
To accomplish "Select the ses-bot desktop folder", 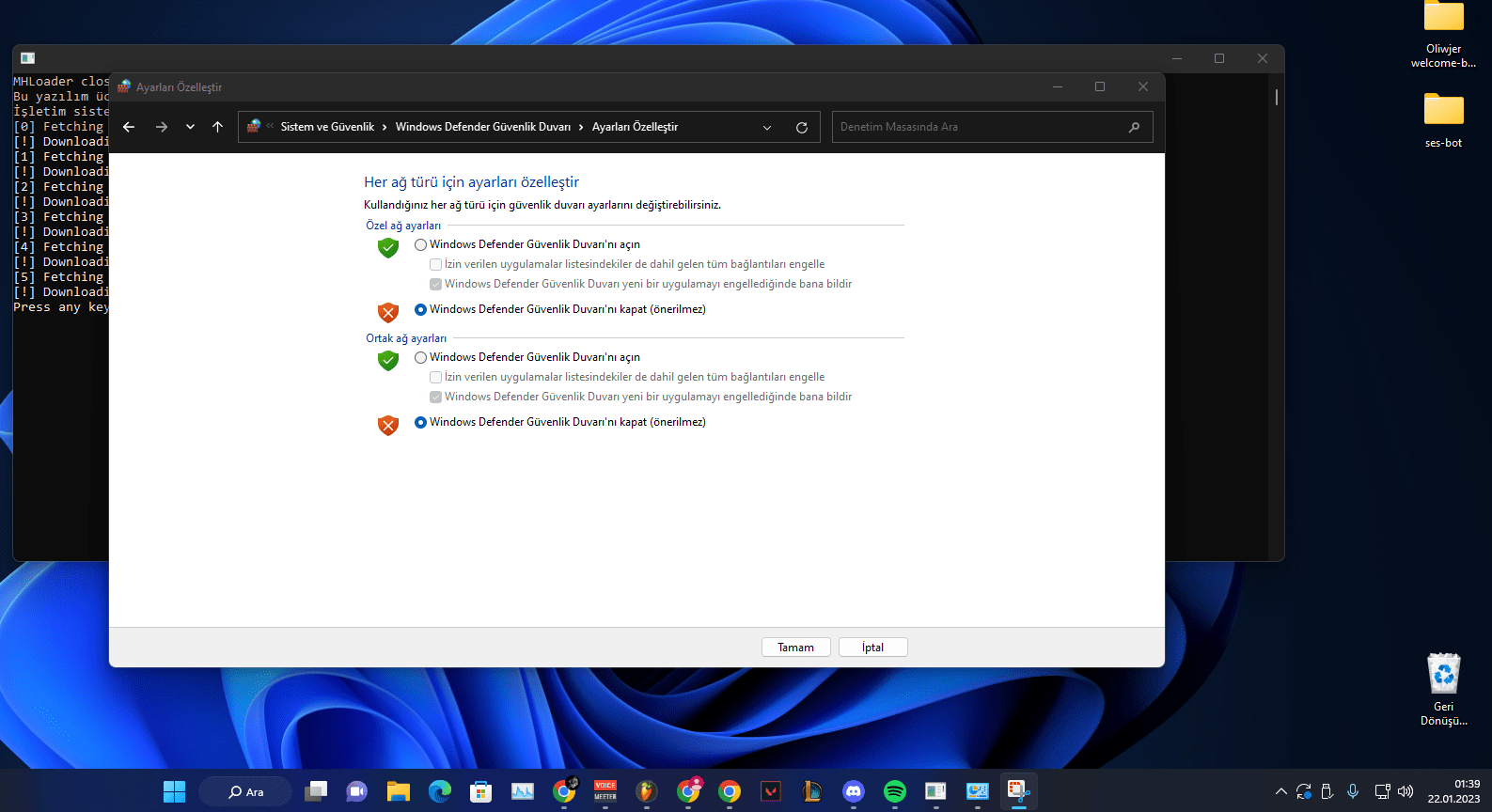I will (x=1444, y=120).
